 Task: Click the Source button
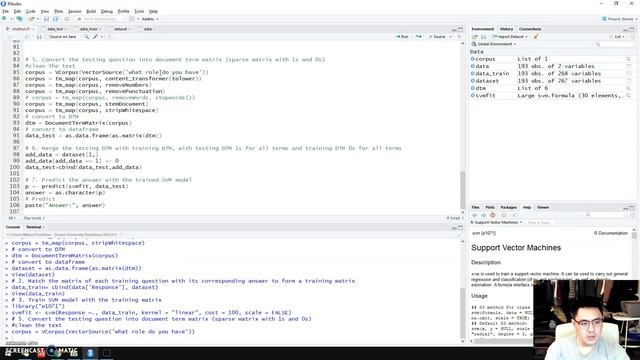pos(438,37)
